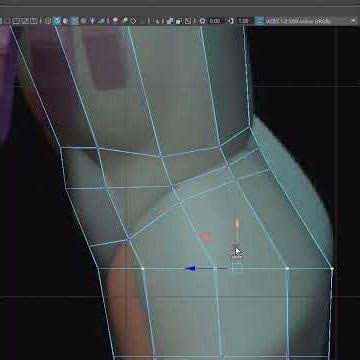Toggle multisample anti-aliasing
The height and width of the screenshot is (360, 360).
(x=133, y=21)
